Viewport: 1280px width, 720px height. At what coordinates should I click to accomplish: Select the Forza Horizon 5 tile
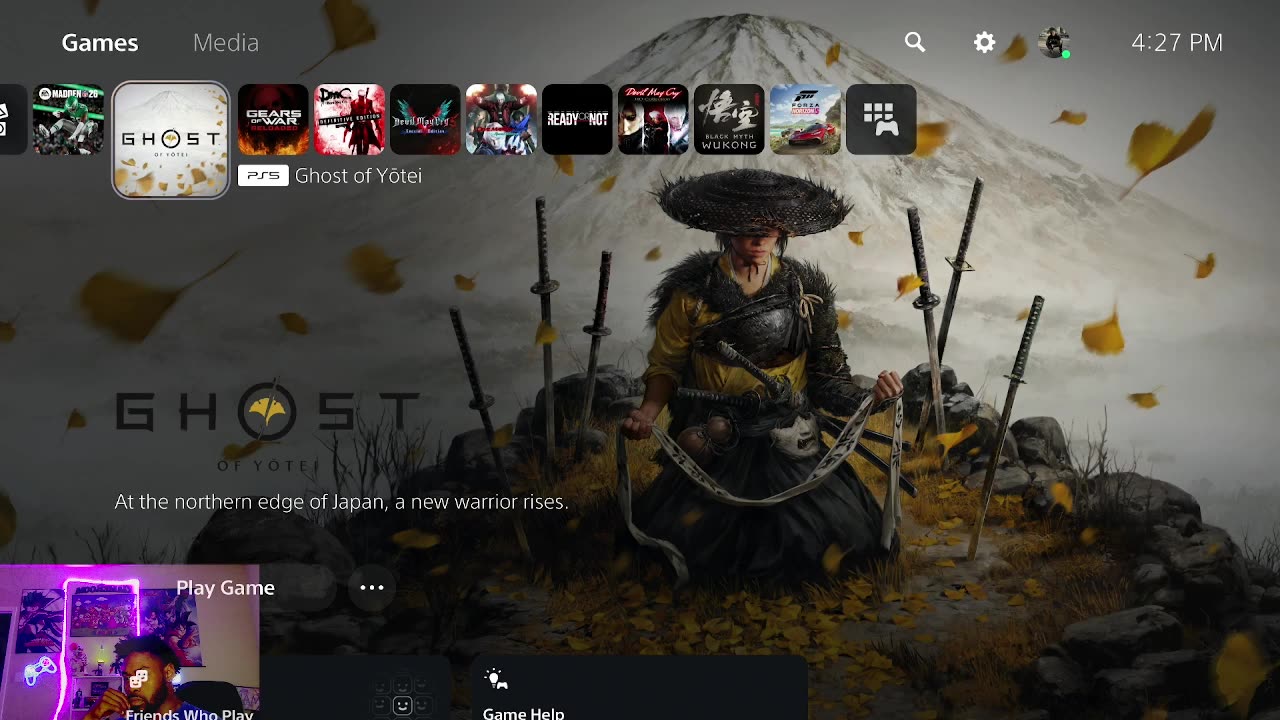click(805, 120)
